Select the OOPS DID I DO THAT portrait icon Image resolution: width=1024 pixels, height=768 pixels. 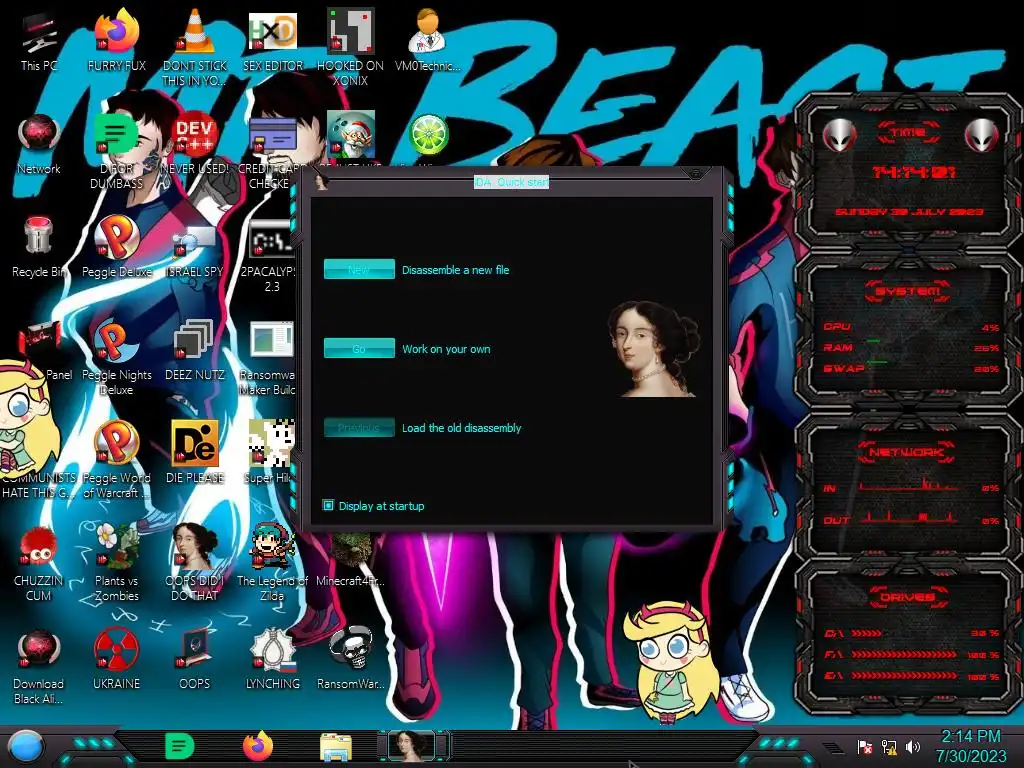point(195,563)
